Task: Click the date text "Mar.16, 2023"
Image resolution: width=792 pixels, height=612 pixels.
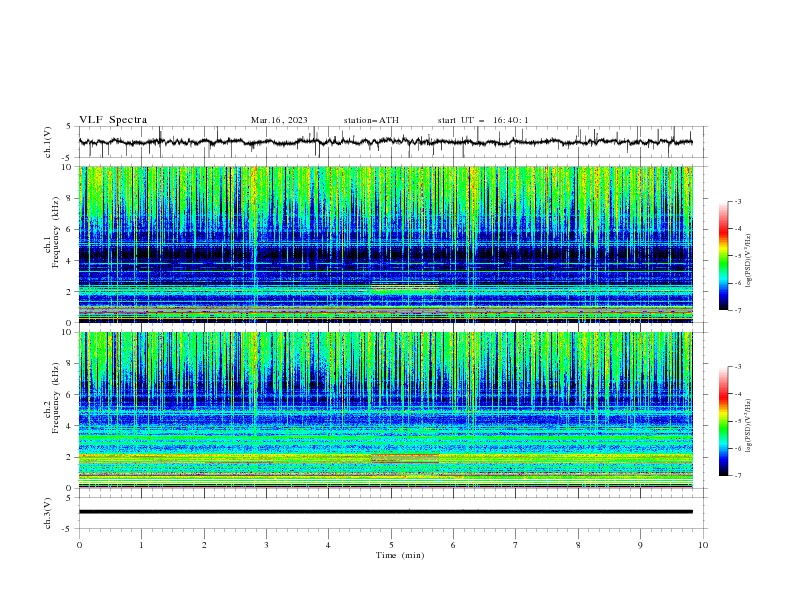Action: (x=279, y=120)
